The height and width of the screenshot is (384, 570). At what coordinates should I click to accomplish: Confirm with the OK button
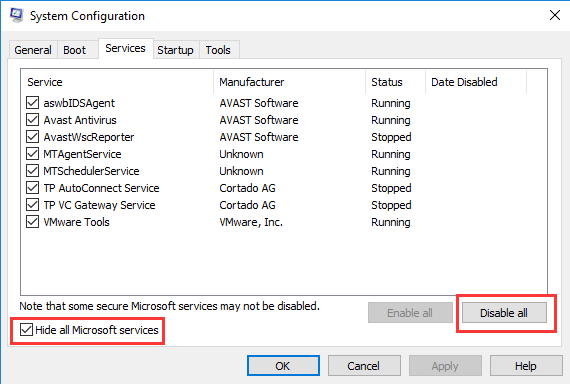(x=283, y=365)
